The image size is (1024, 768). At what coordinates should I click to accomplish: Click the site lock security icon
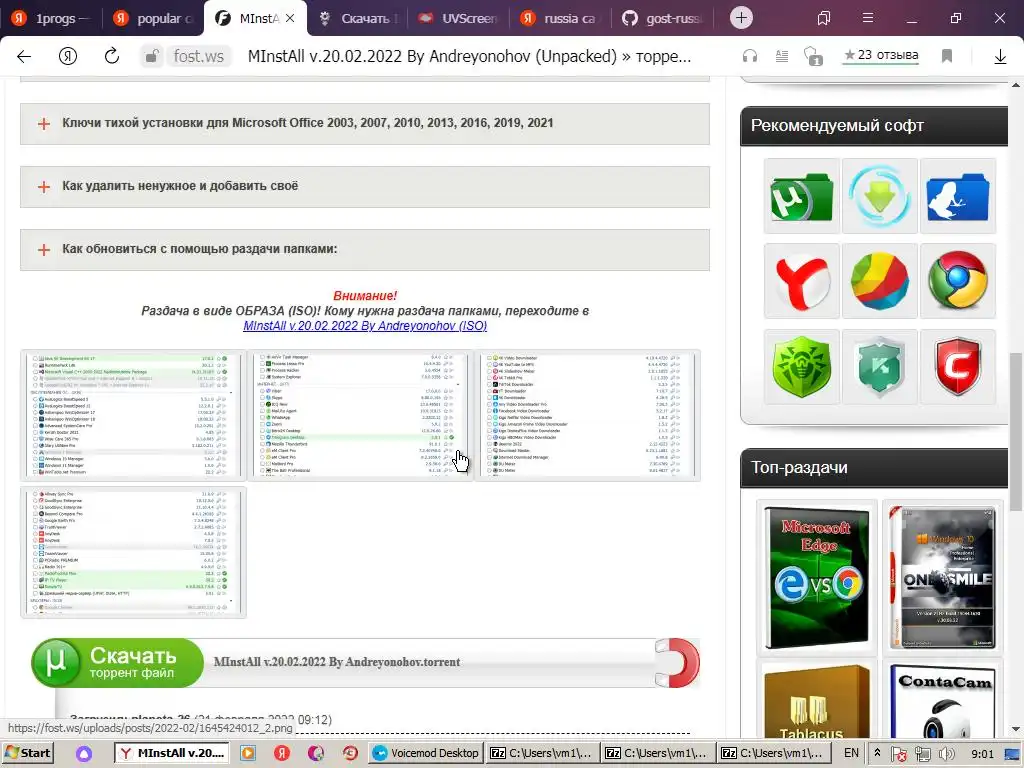(152, 56)
